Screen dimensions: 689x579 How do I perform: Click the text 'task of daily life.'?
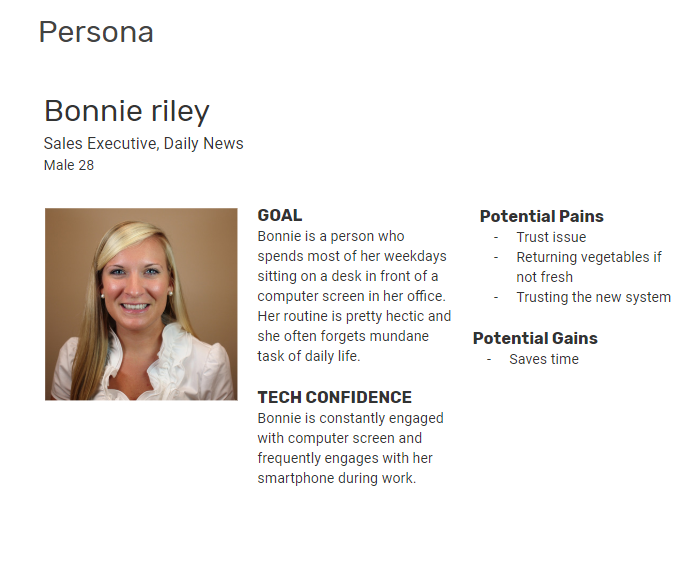308,356
